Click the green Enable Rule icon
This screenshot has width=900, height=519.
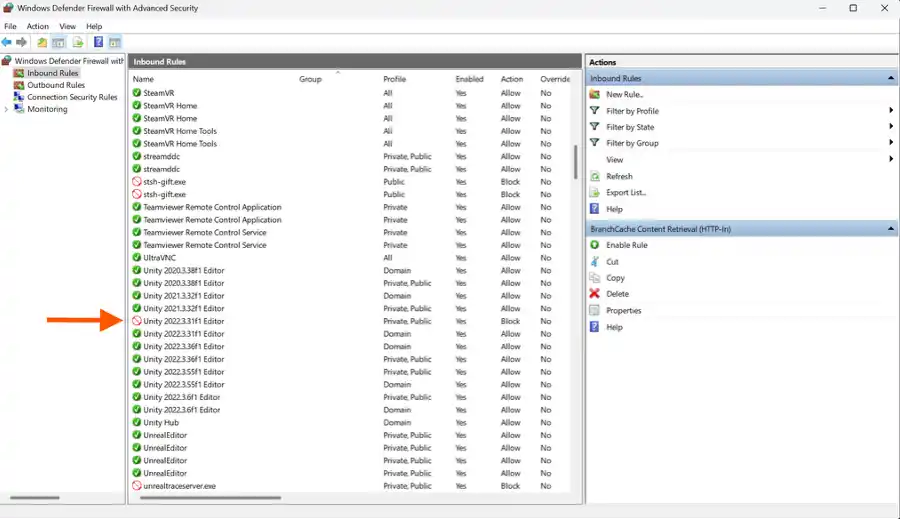pyautogui.click(x=595, y=245)
